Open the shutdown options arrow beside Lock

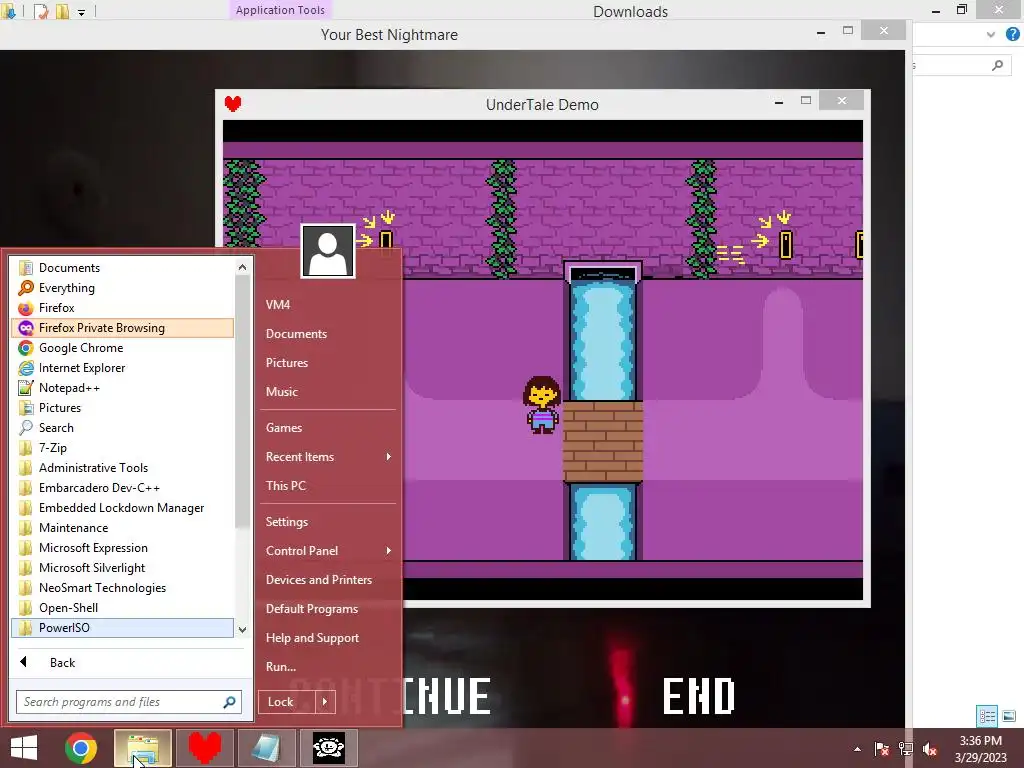[x=325, y=702]
